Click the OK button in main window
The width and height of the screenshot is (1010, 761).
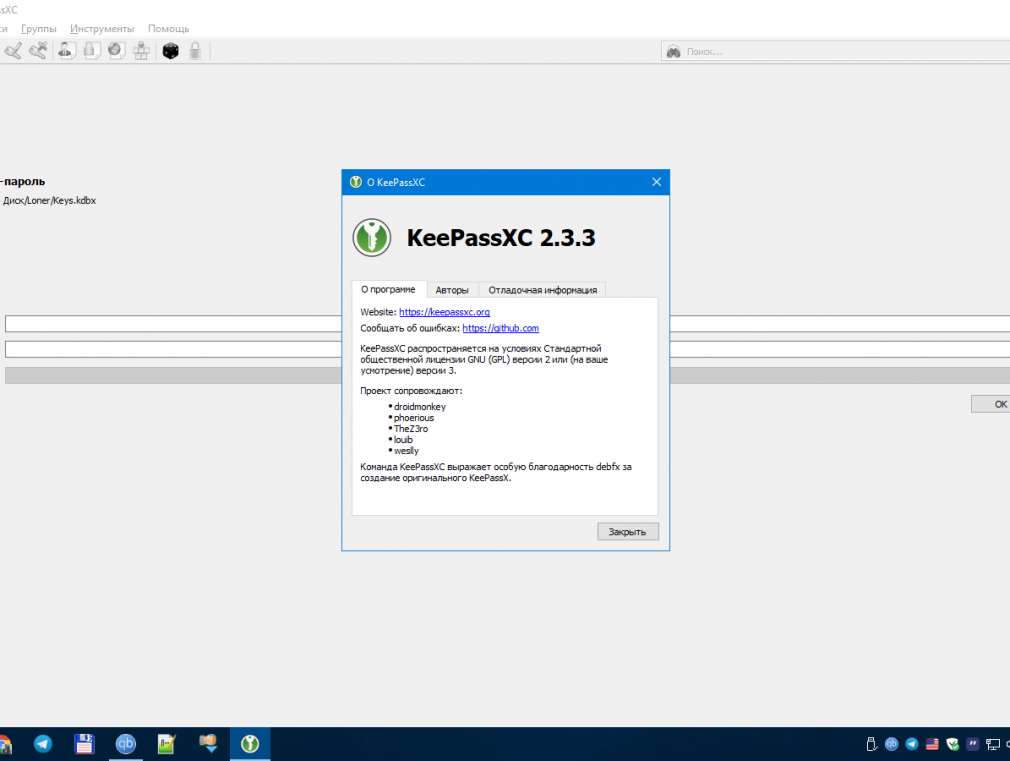[x=991, y=404]
